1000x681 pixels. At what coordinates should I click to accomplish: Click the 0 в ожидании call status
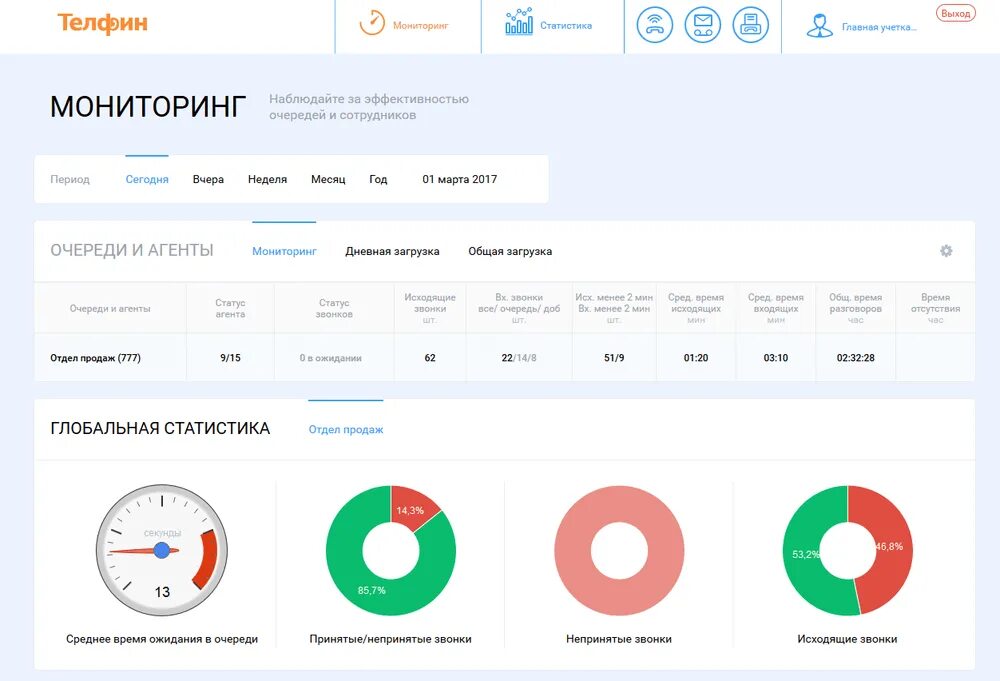330,358
